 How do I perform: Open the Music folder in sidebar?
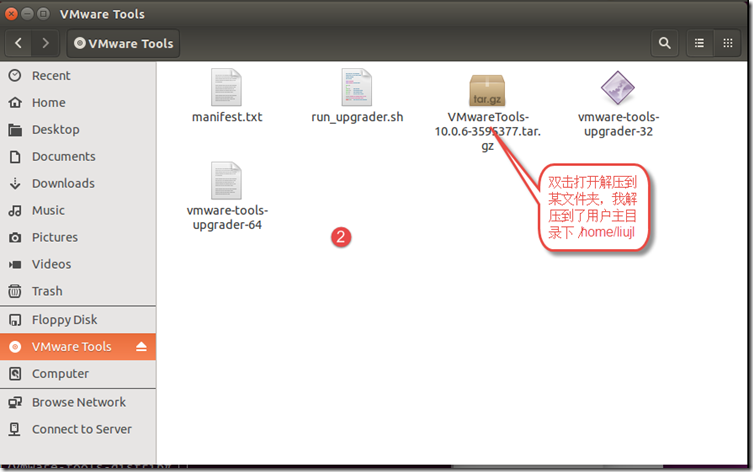(78, 210)
